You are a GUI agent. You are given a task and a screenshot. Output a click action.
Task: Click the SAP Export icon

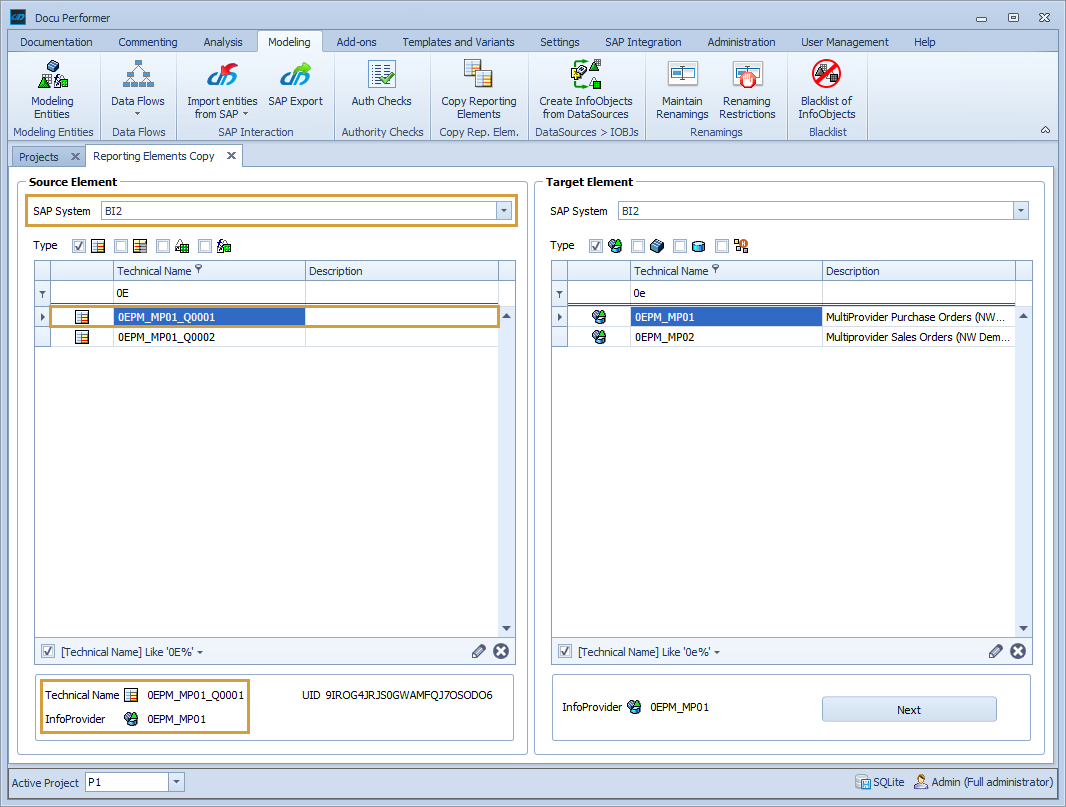295,90
